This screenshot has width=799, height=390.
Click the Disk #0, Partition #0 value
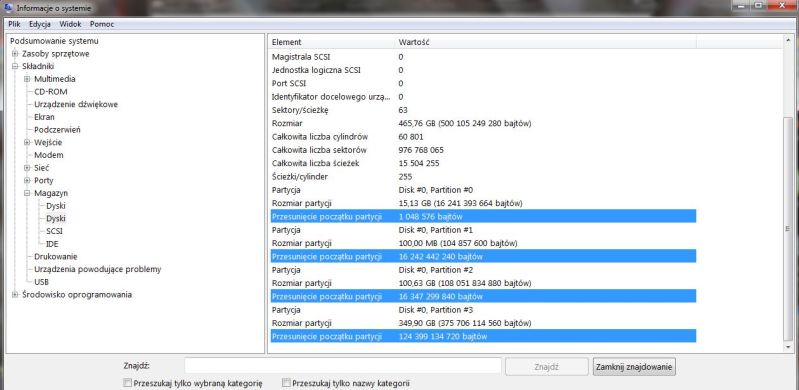tap(436, 190)
